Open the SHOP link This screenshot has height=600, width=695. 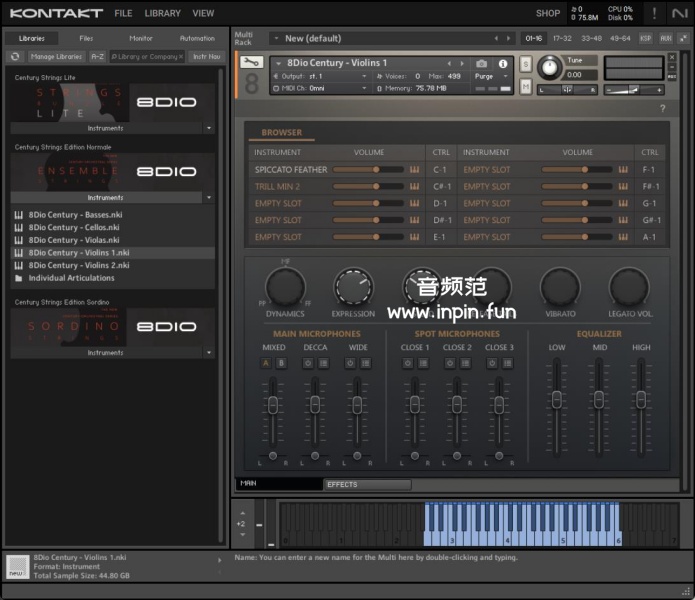547,13
